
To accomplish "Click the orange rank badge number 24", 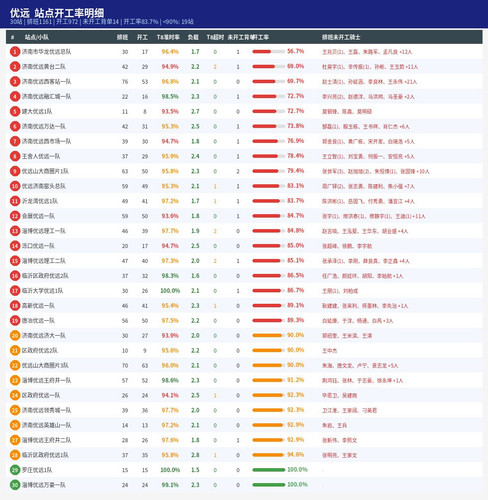I will coord(15,395).
